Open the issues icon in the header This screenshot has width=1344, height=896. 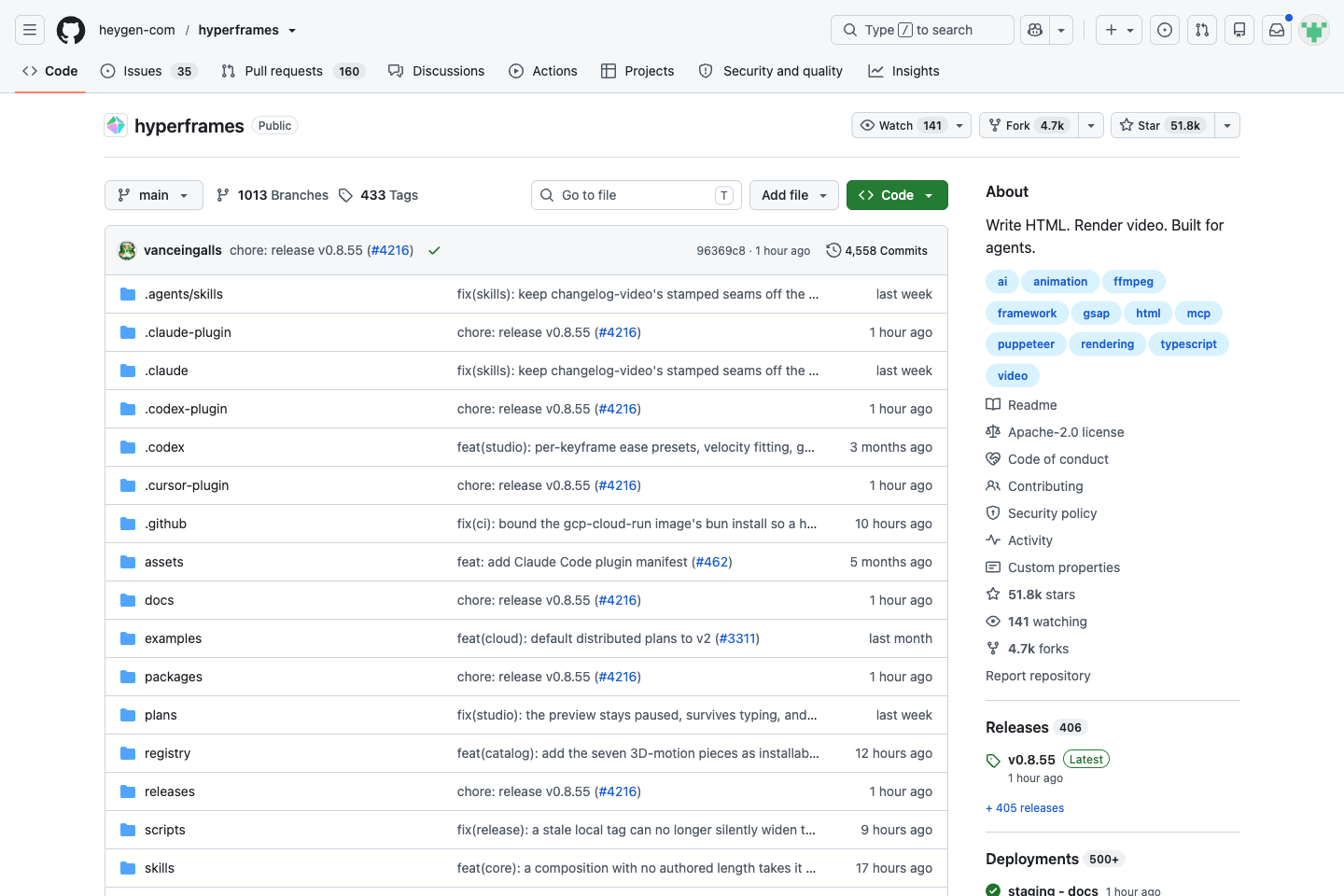pos(1165,30)
